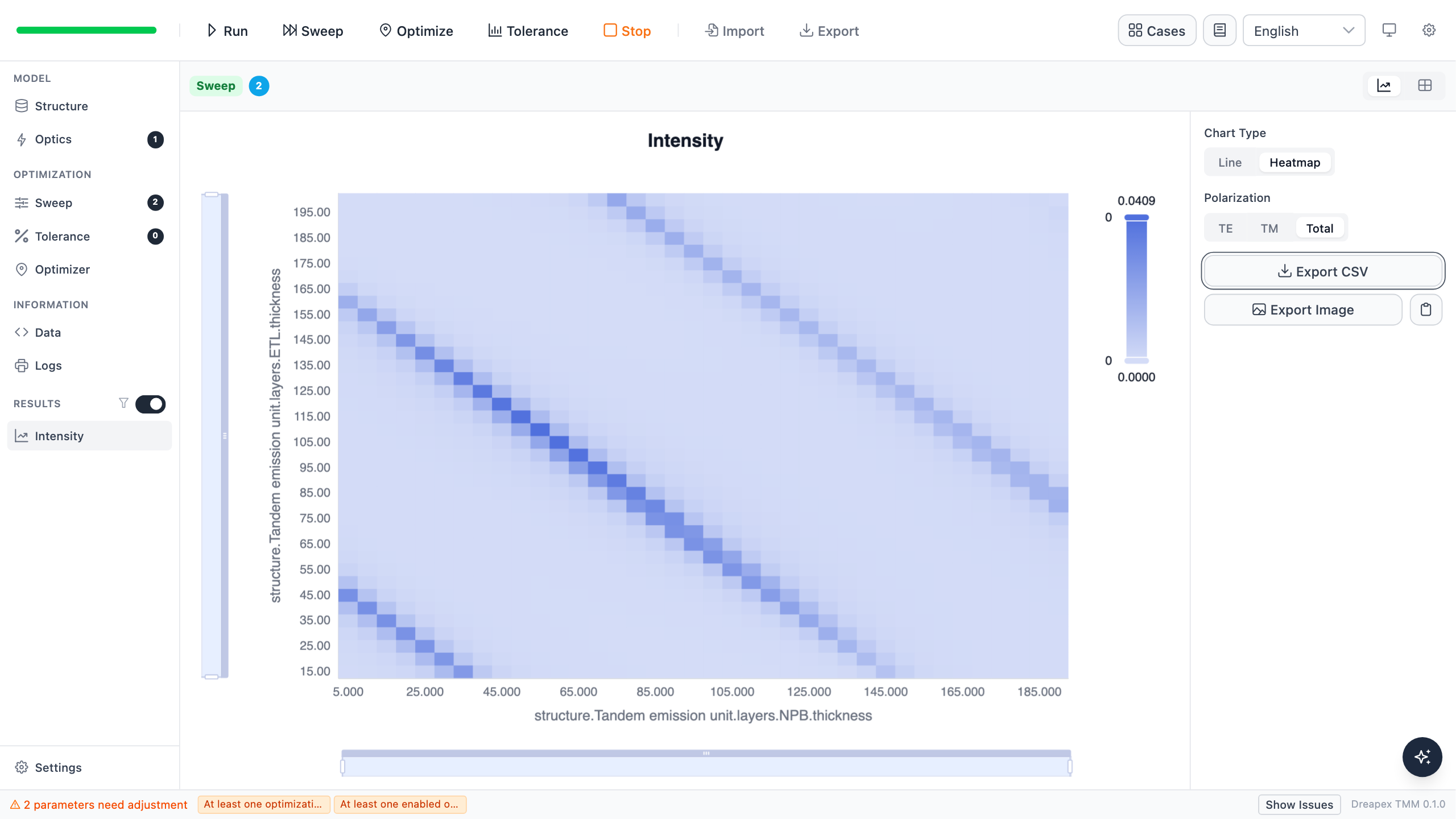The height and width of the screenshot is (819, 1456).
Task: Click the toolbar Export button
Action: (x=829, y=31)
